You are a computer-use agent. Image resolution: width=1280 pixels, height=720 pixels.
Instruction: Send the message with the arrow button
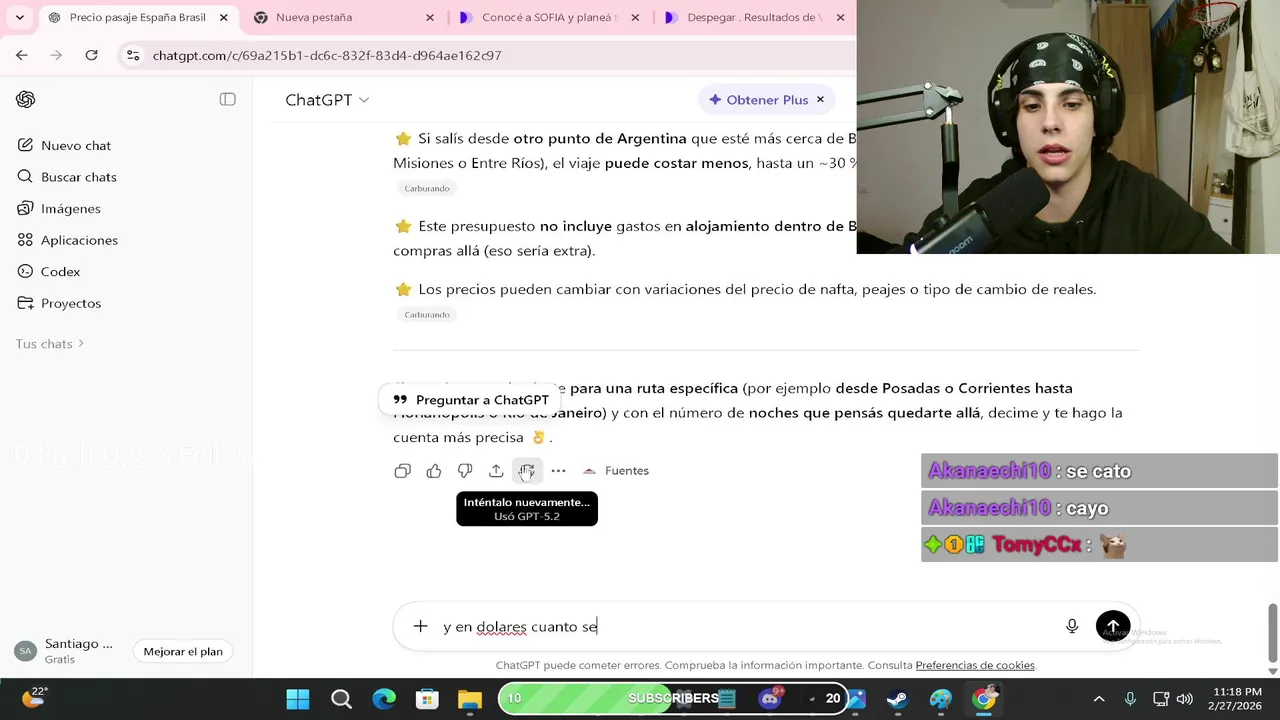[x=1113, y=626]
